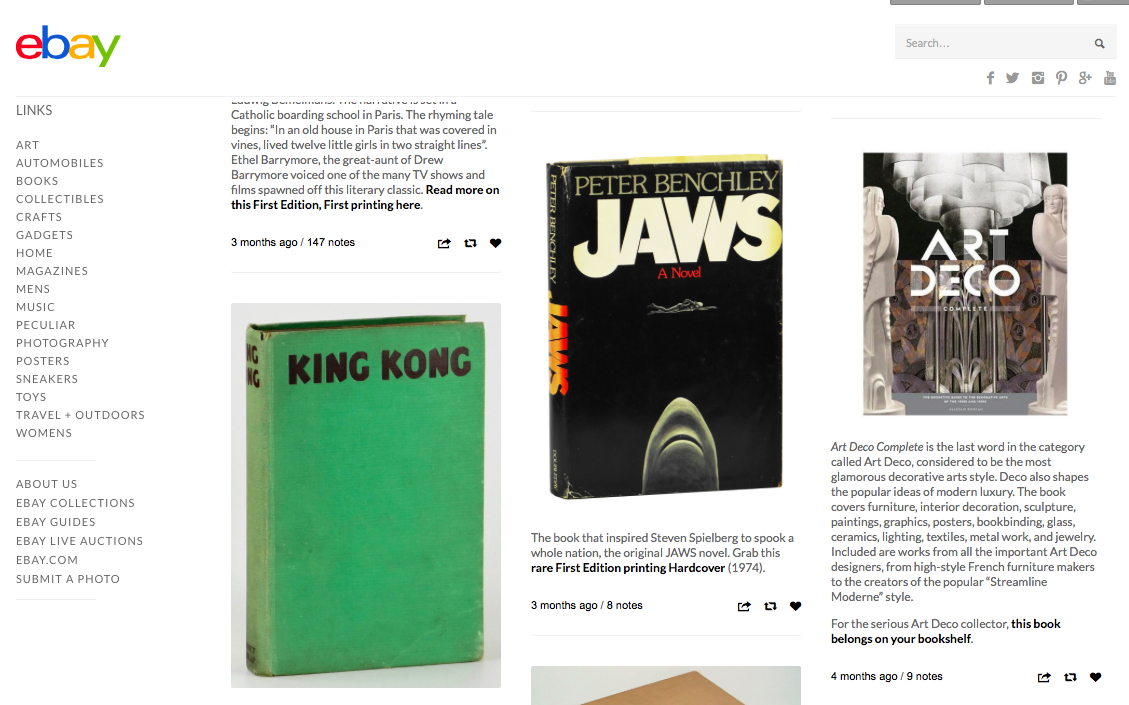Reblog the JAWS post
Screen dimensions: 1129x705
[770, 606]
